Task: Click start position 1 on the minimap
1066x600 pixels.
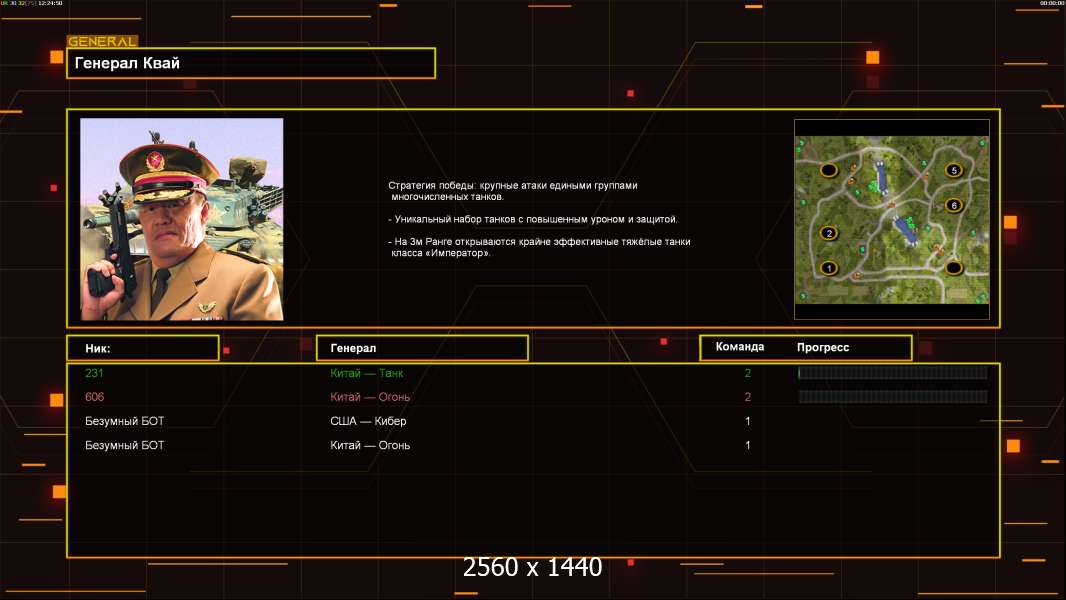Action: click(828, 268)
